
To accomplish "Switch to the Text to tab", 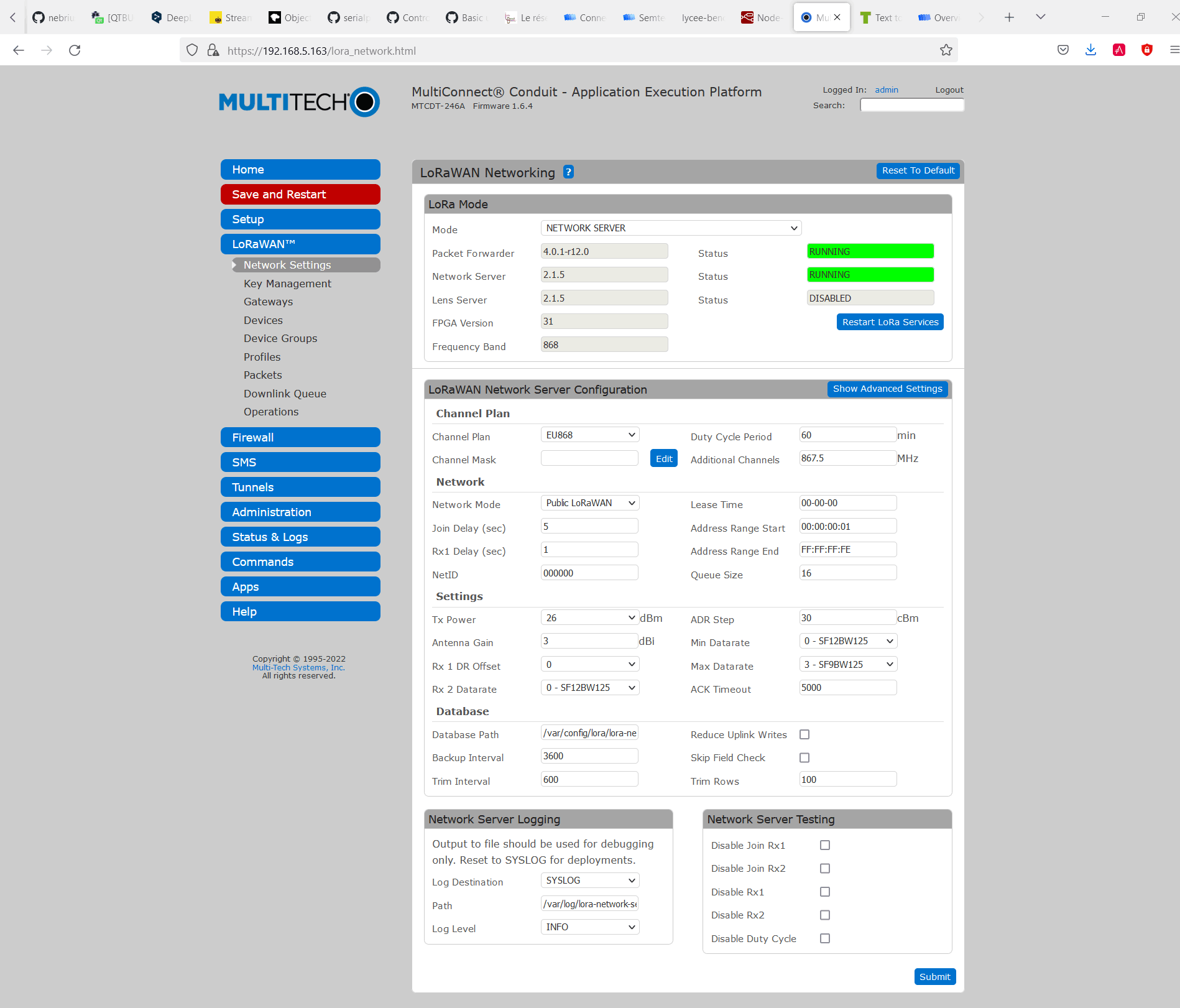I will pyautogui.click(x=880, y=17).
